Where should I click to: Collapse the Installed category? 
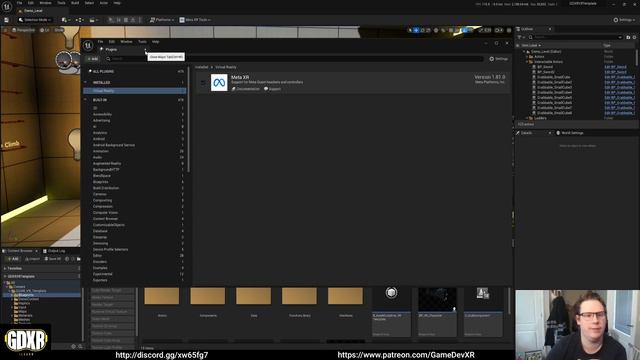coord(86,82)
